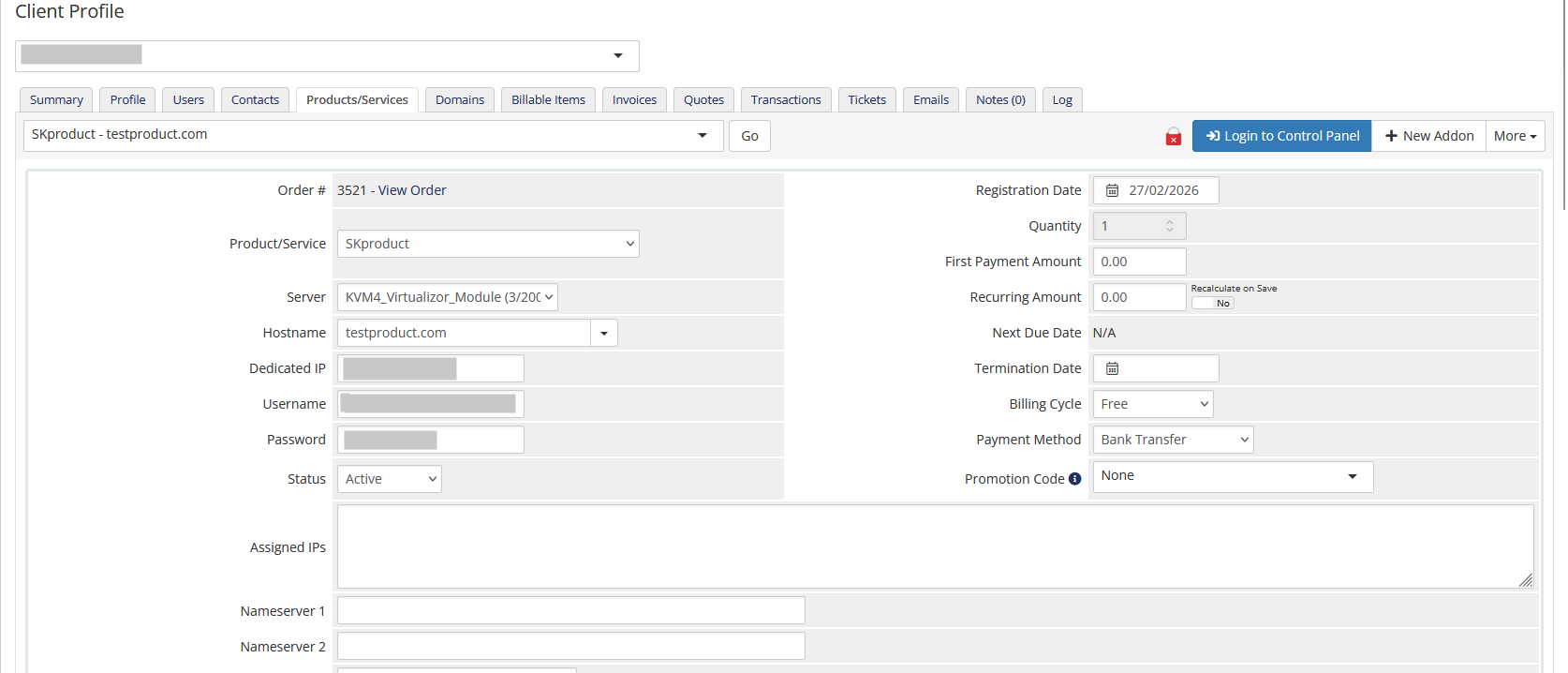Viewport: 1568px width, 673px height.
Task: Click the New Addon button
Action: 1428,136
